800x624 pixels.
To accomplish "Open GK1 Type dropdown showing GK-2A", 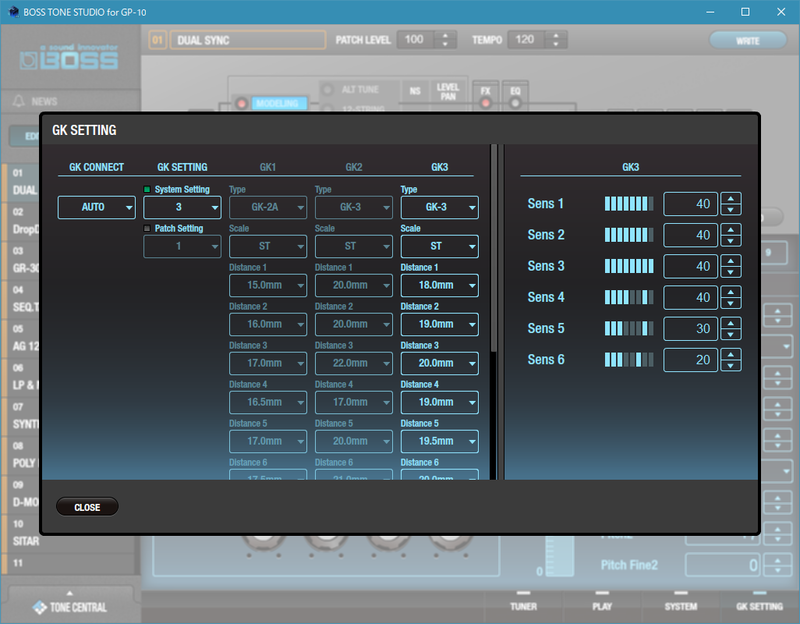I will click(x=268, y=207).
